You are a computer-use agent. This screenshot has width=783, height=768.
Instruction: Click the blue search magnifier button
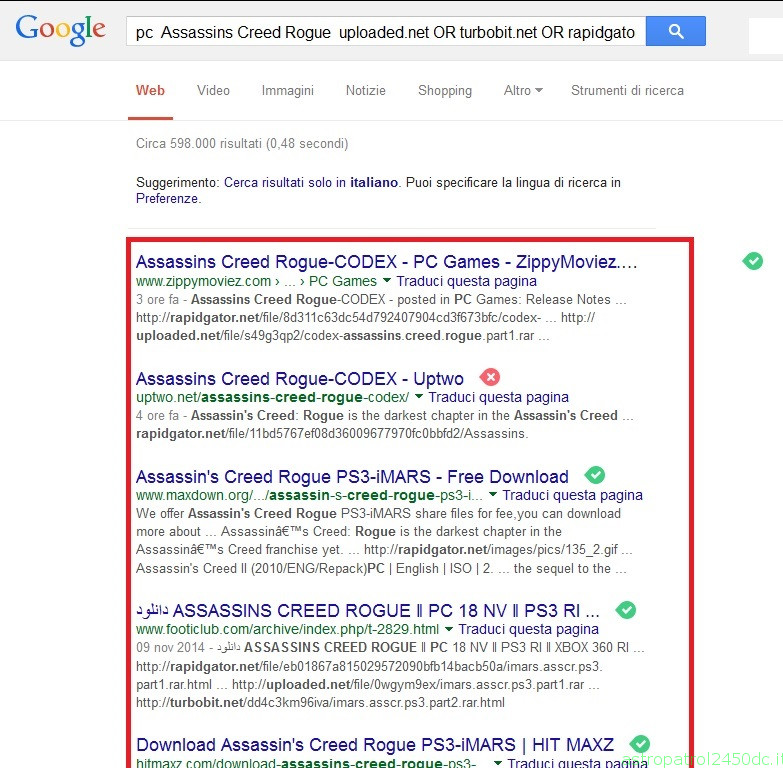pyautogui.click(x=676, y=31)
